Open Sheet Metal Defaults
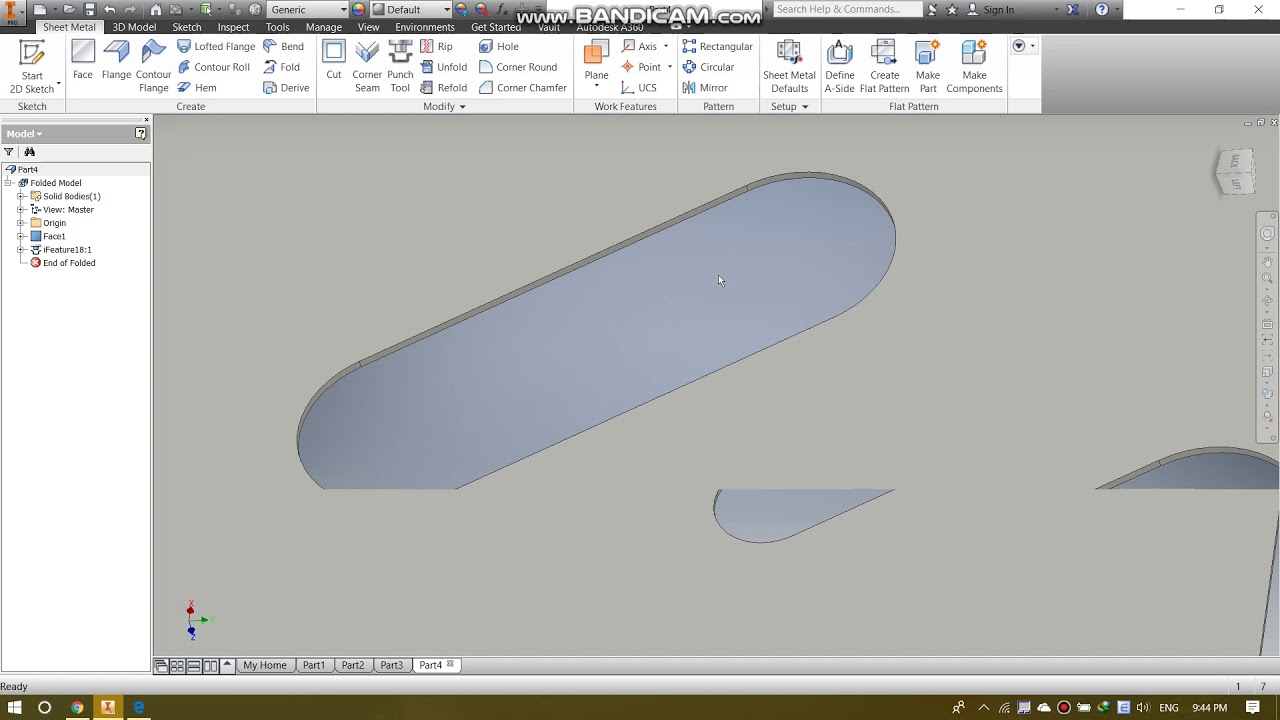The width and height of the screenshot is (1280, 720). tap(789, 67)
